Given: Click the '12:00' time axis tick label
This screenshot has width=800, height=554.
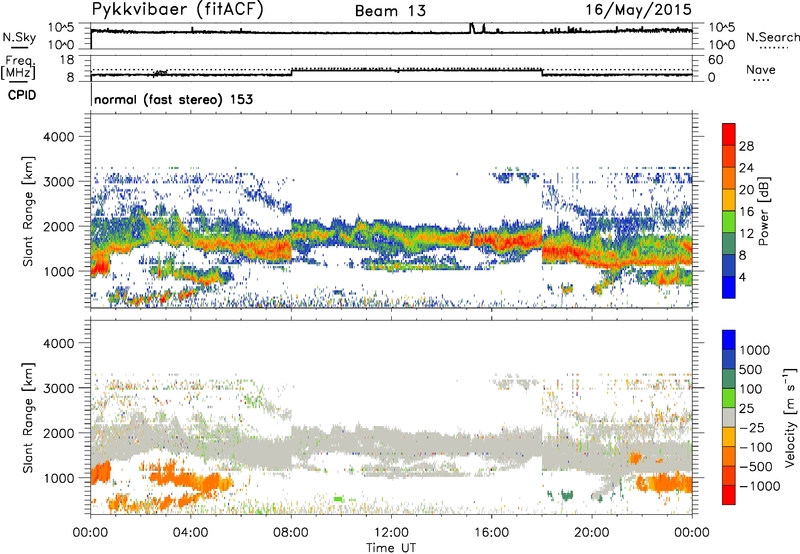Looking at the screenshot, I should 391,533.
